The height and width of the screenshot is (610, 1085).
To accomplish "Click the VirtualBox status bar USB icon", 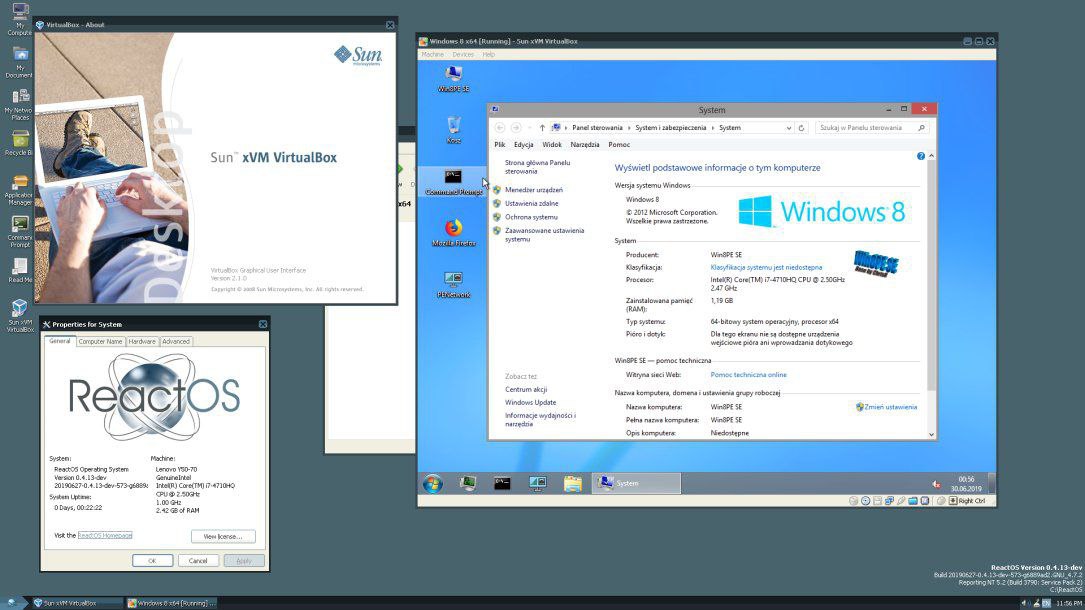I will click(x=901, y=501).
